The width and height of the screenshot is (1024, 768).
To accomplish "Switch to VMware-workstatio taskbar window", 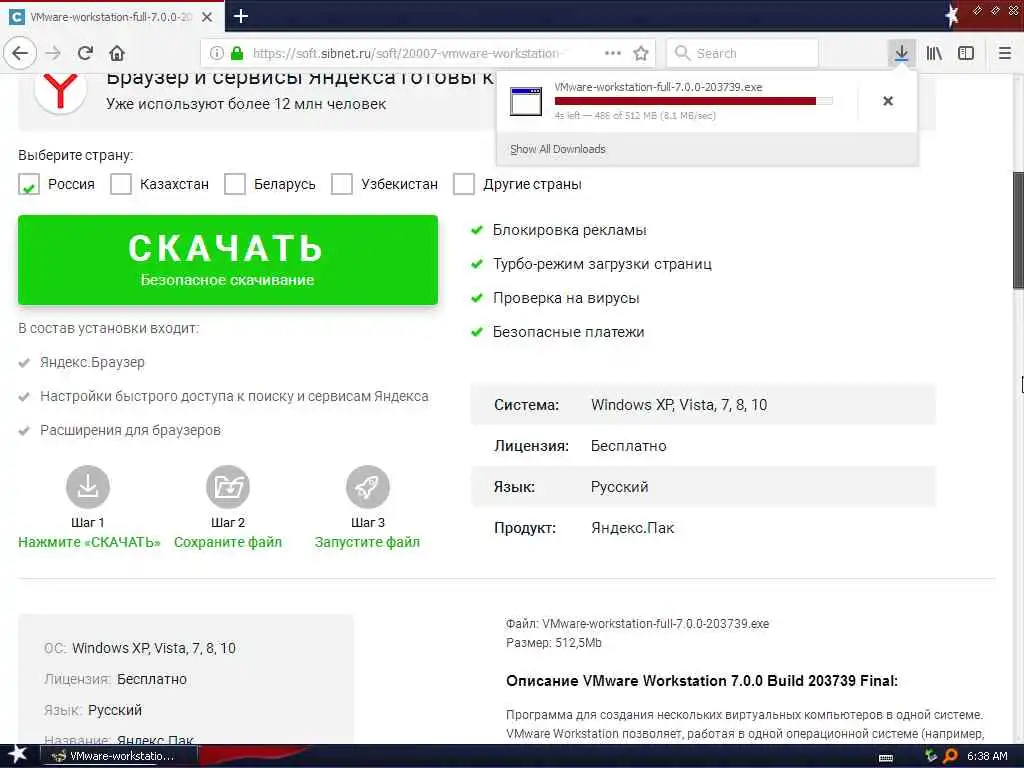I will (118, 756).
